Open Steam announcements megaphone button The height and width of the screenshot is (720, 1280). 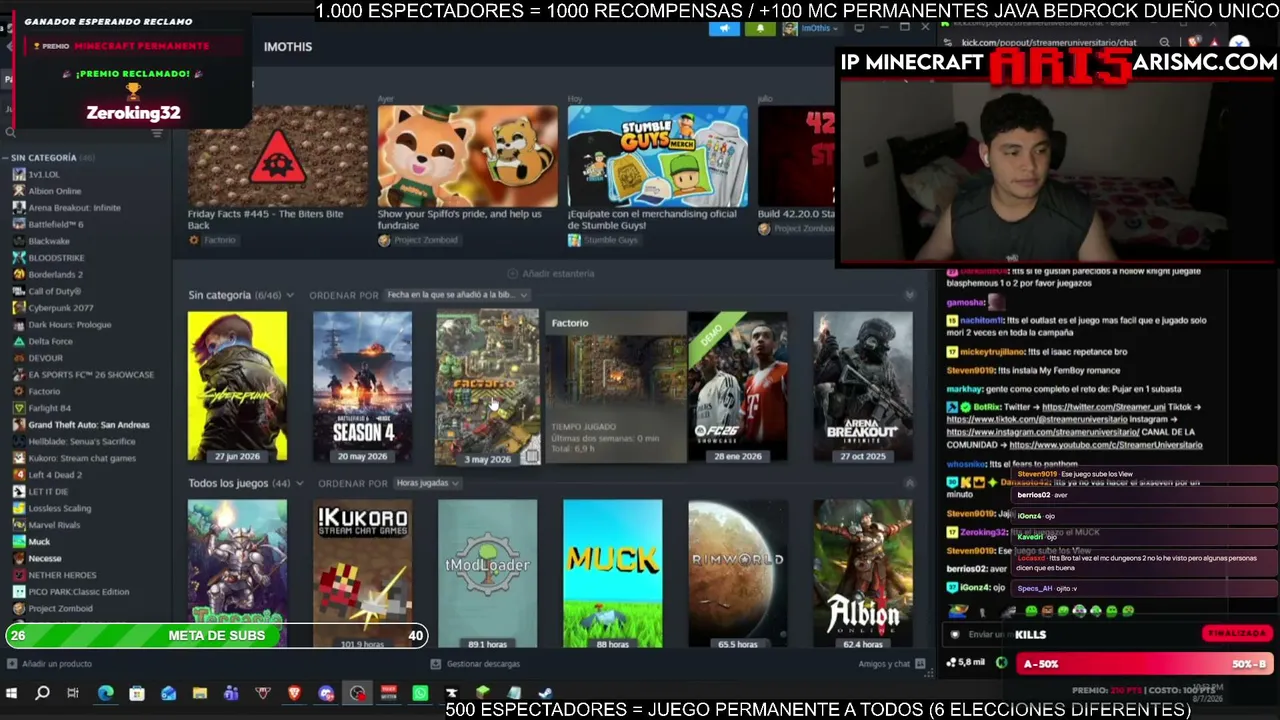coord(724,28)
